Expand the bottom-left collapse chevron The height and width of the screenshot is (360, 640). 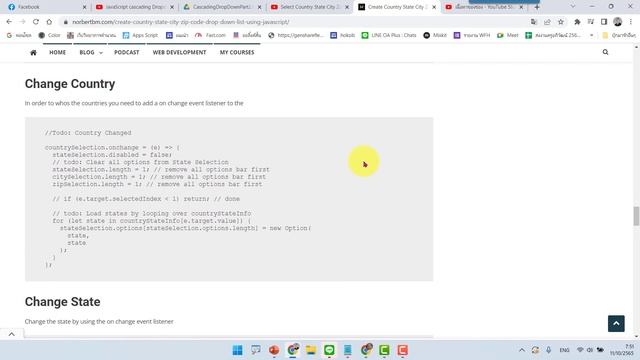[x=11, y=334]
